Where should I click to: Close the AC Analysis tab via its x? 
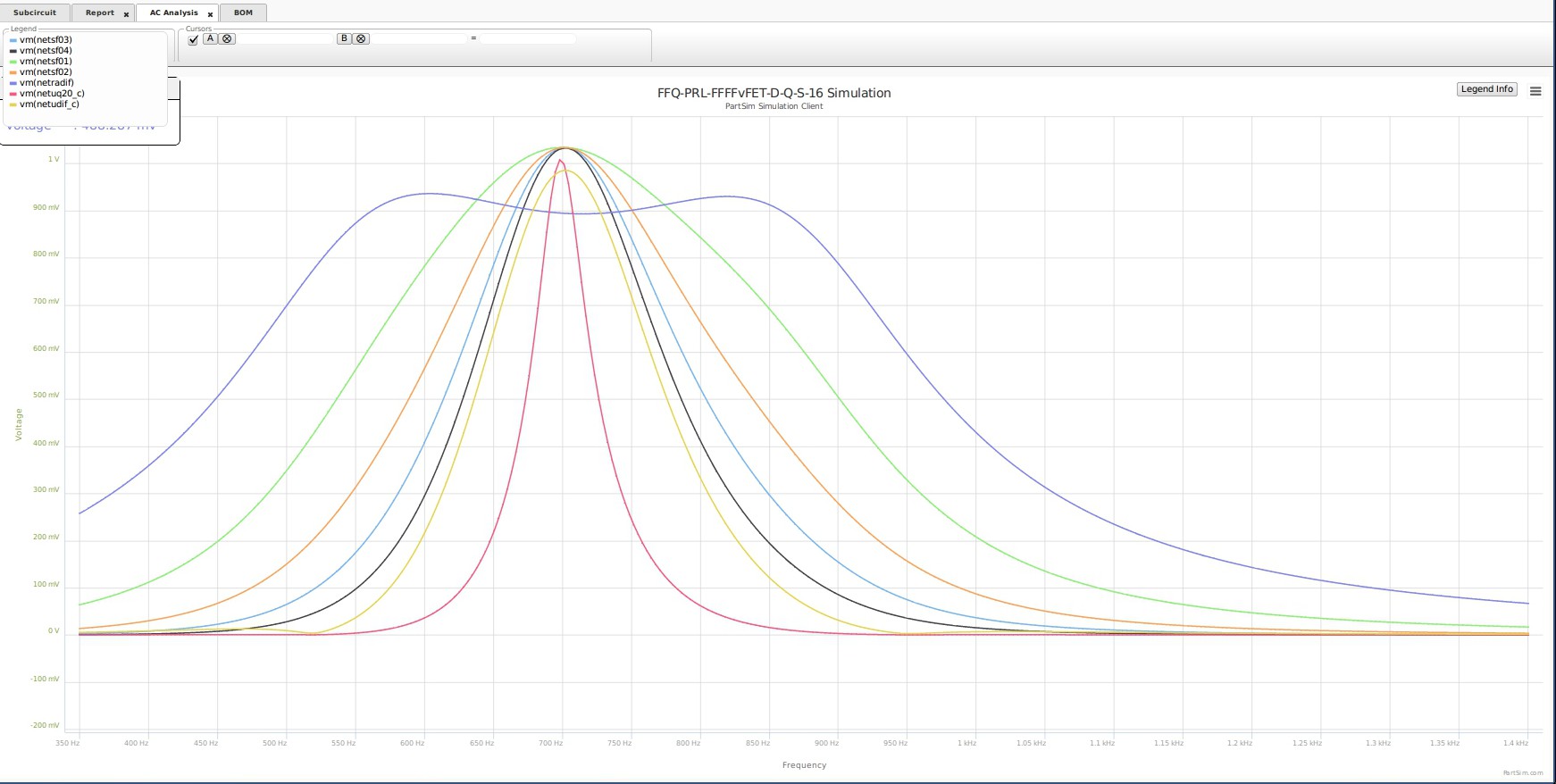[x=210, y=14]
